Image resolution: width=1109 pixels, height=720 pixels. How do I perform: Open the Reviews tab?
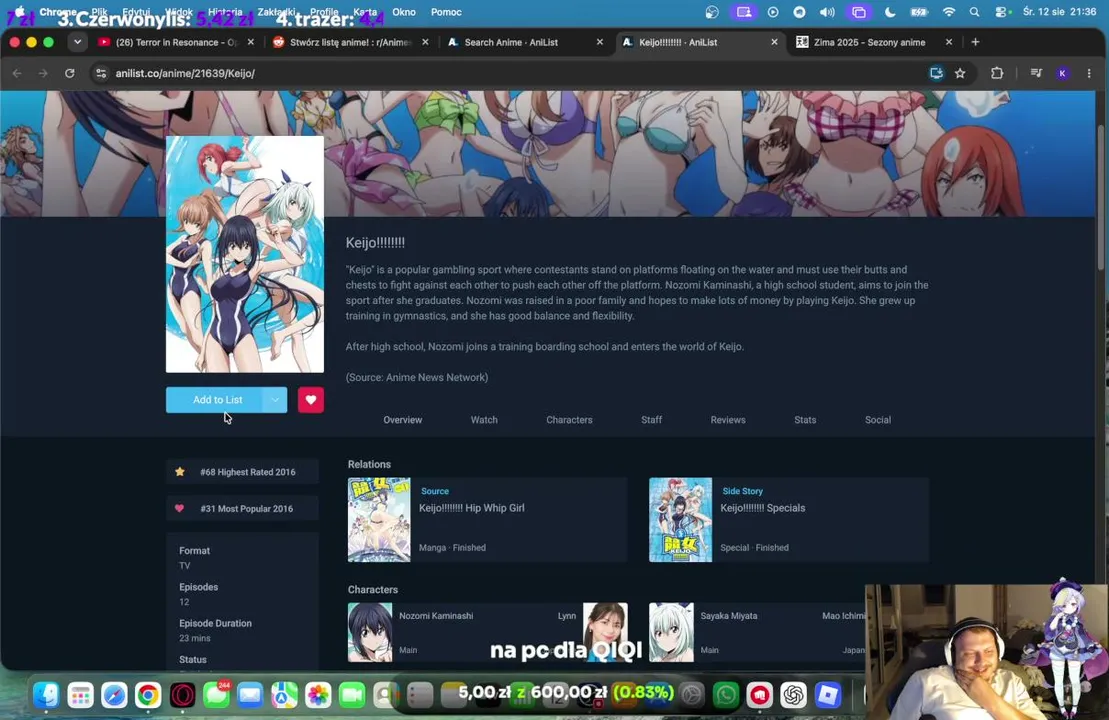[x=728, y=419]
